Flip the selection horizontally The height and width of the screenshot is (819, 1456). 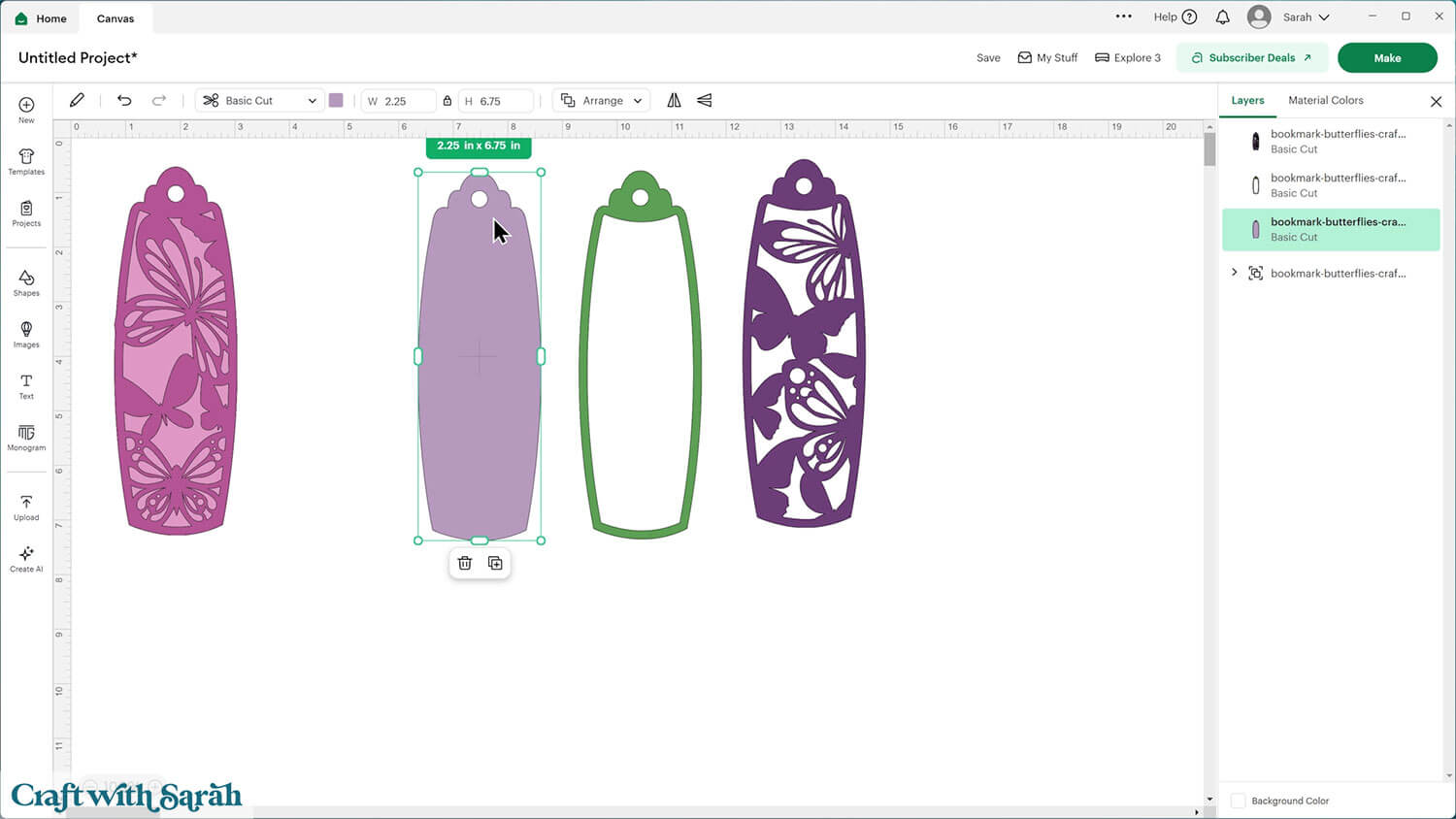674,100
